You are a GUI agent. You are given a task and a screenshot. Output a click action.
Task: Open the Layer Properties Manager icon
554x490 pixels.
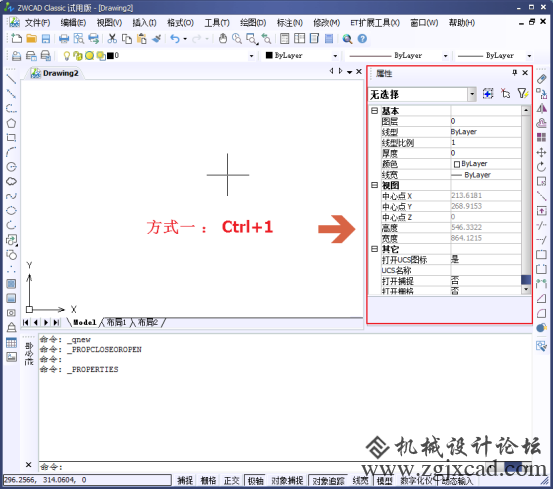point(16,55)
